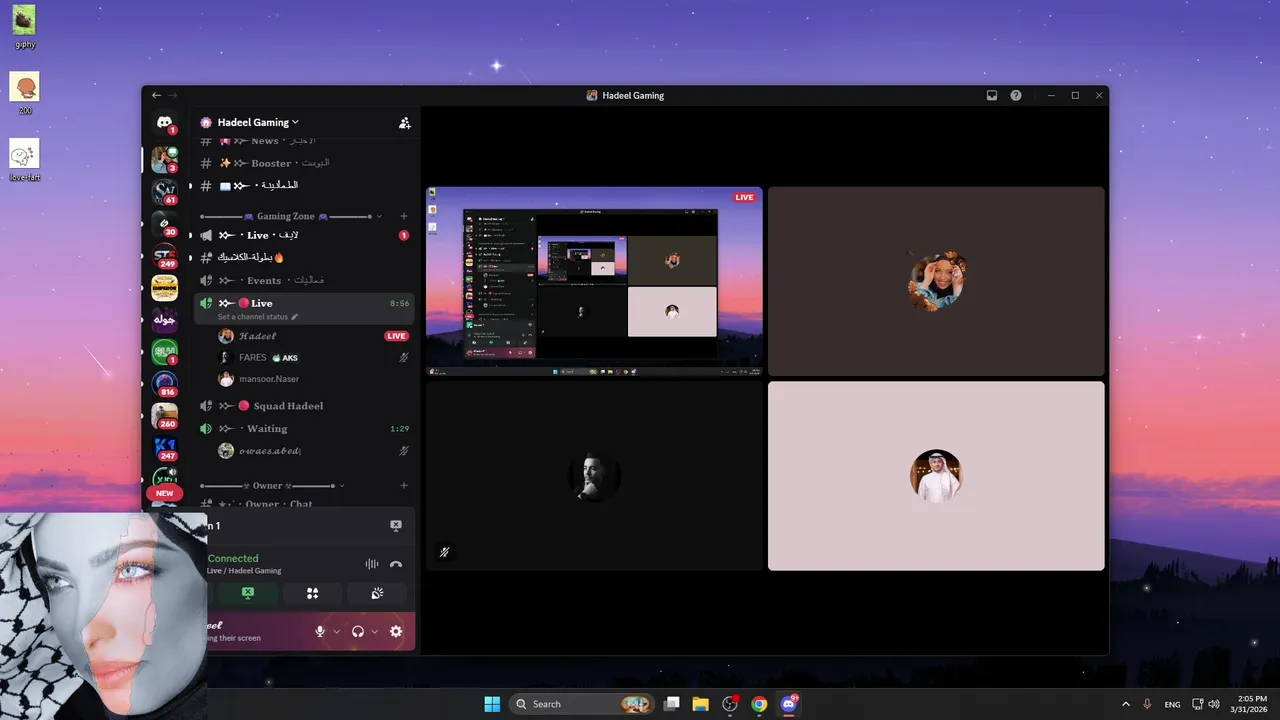Open Google Chrome from taskbar

pyautogui.click(x=759, y=704)
